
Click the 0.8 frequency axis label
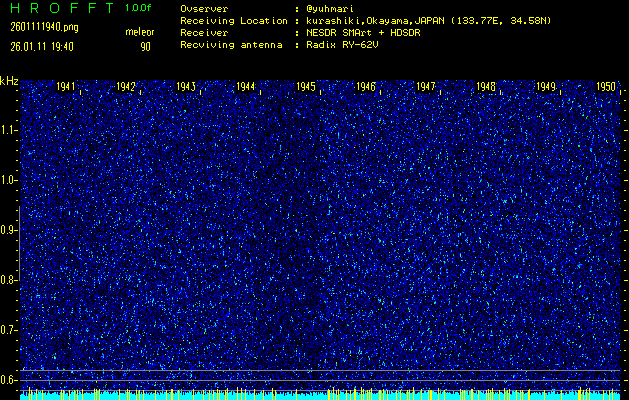click(9, 280)
